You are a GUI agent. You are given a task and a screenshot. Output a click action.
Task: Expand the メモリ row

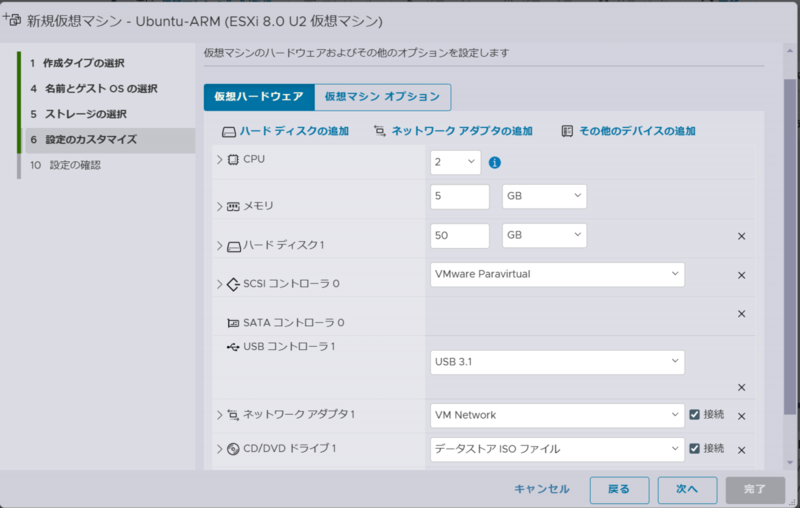219,207
